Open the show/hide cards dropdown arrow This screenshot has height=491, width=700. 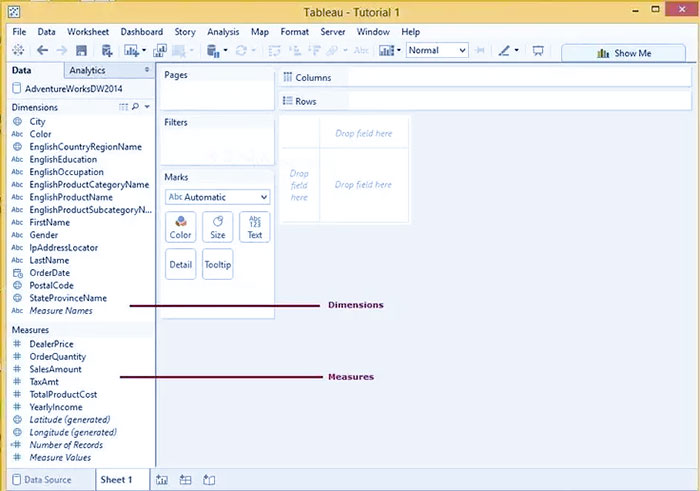click(x=399, y=50)
